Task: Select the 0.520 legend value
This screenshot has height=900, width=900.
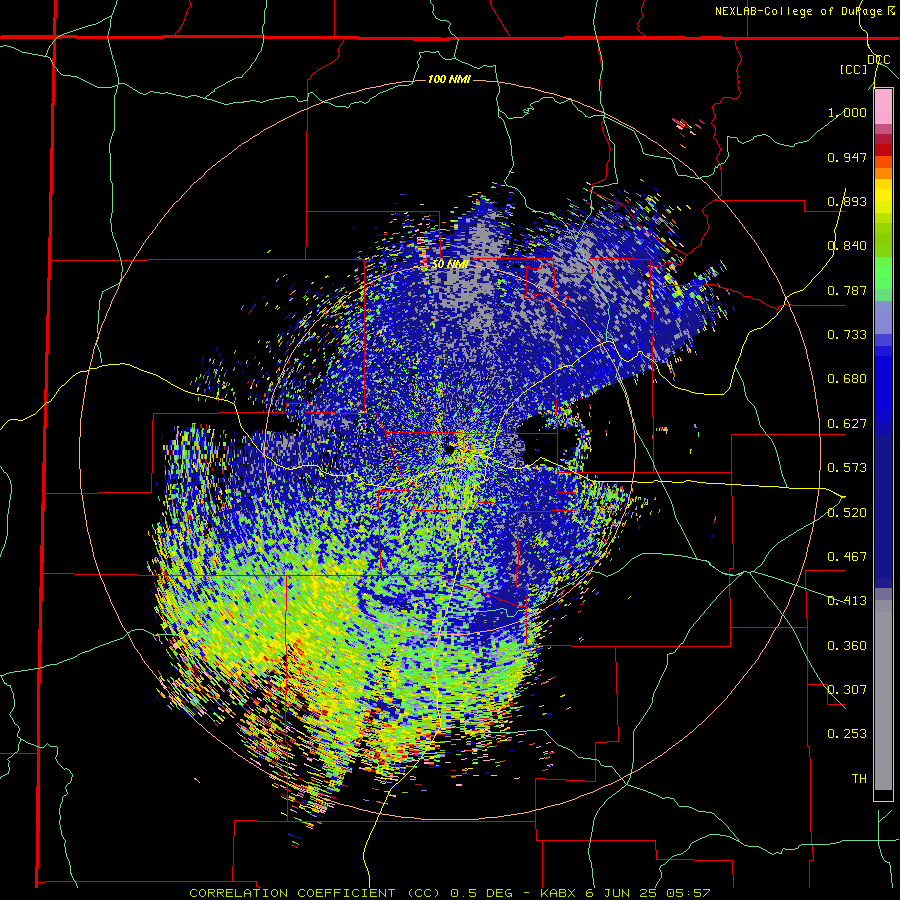Action: coord(847,512)
